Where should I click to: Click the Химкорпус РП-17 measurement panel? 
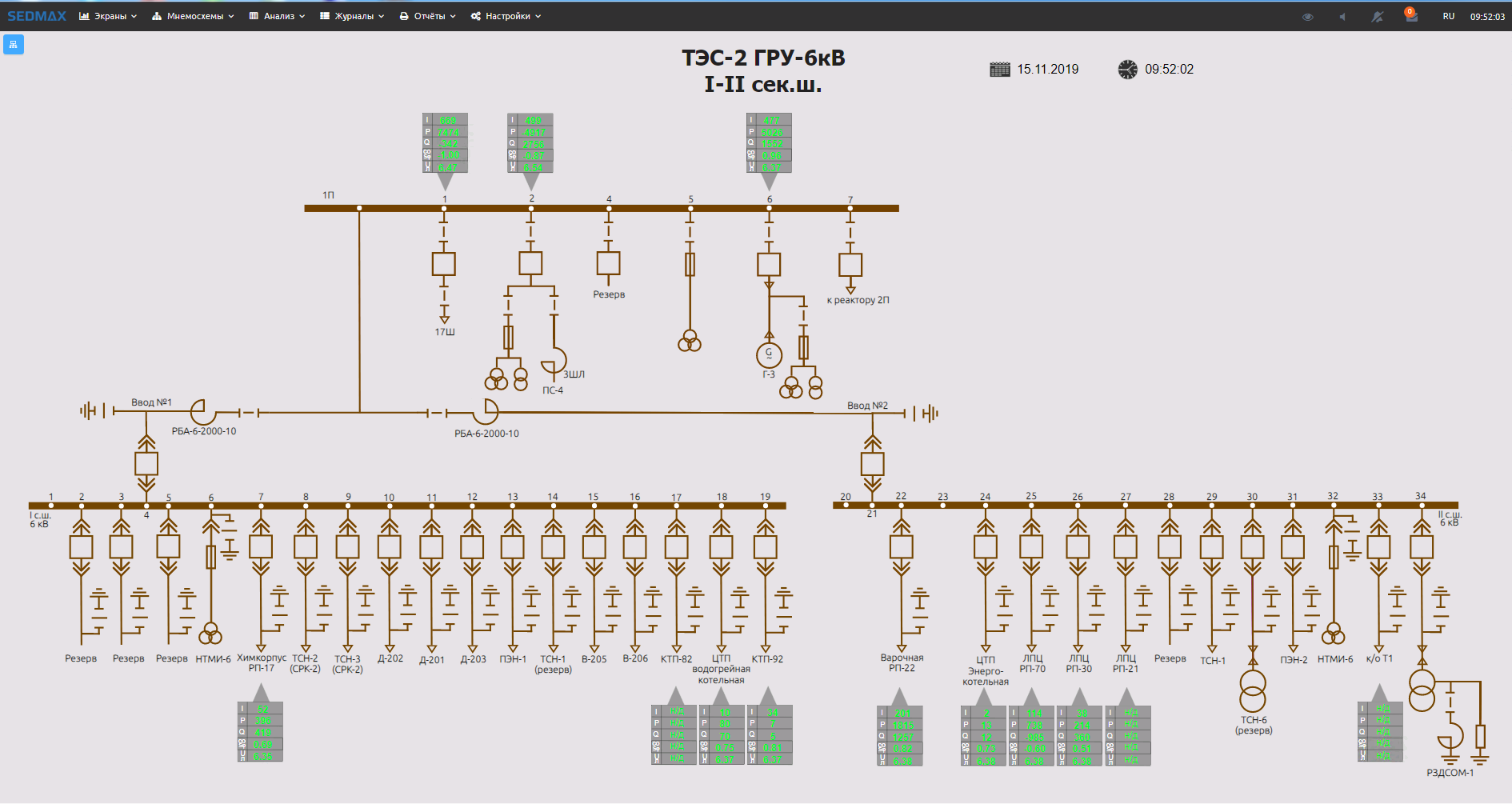(x=260, y=732)
